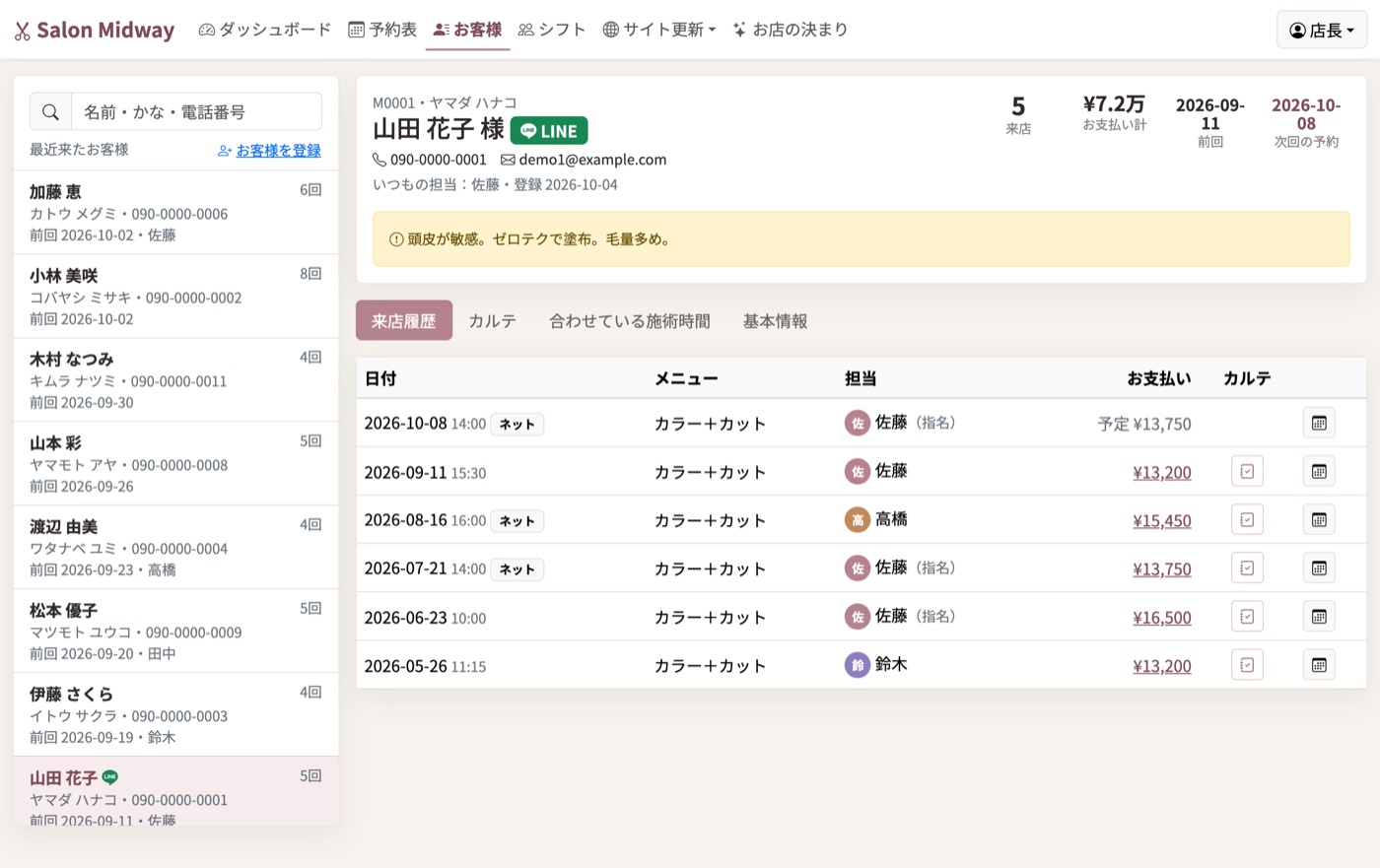This screenshot has width=1380, height=868.
Task: Open calendar icon for 2026-08-16 visit
Action: (1319, 520)
